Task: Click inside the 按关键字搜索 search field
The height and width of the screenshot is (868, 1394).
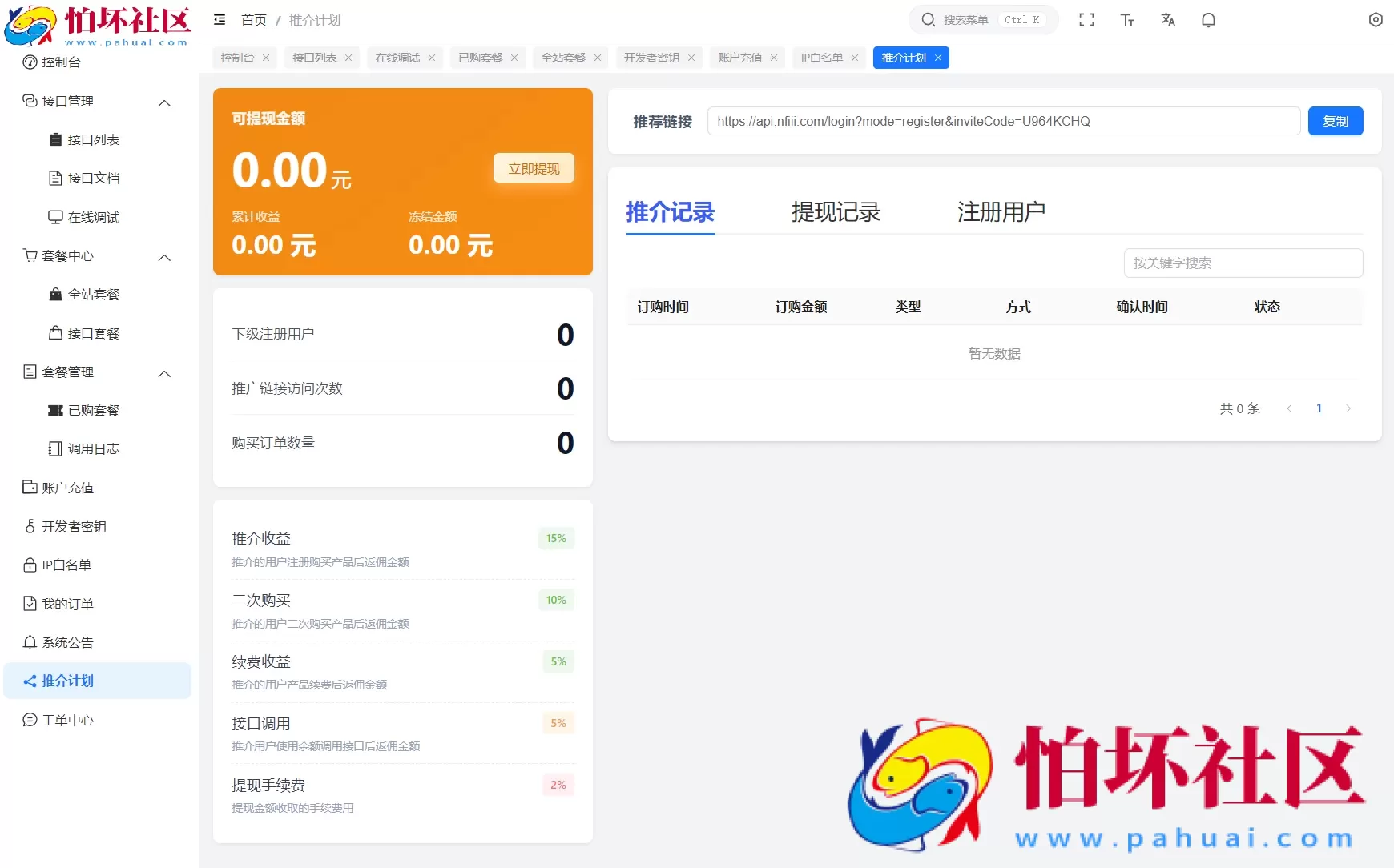Action: pos(1243,263)
